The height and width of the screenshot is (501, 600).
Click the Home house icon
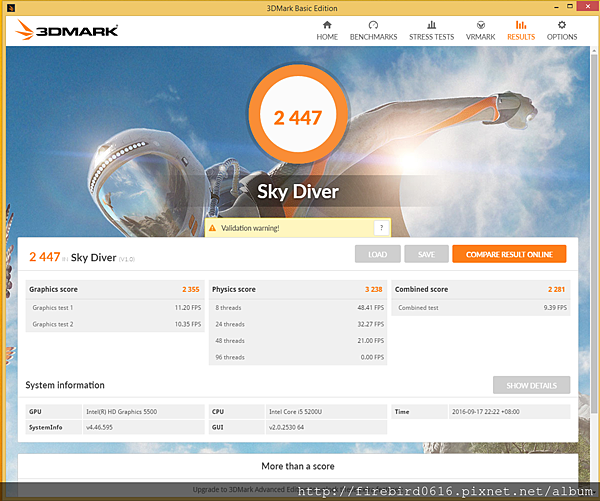pyautogui.click(x=327, y=25)
